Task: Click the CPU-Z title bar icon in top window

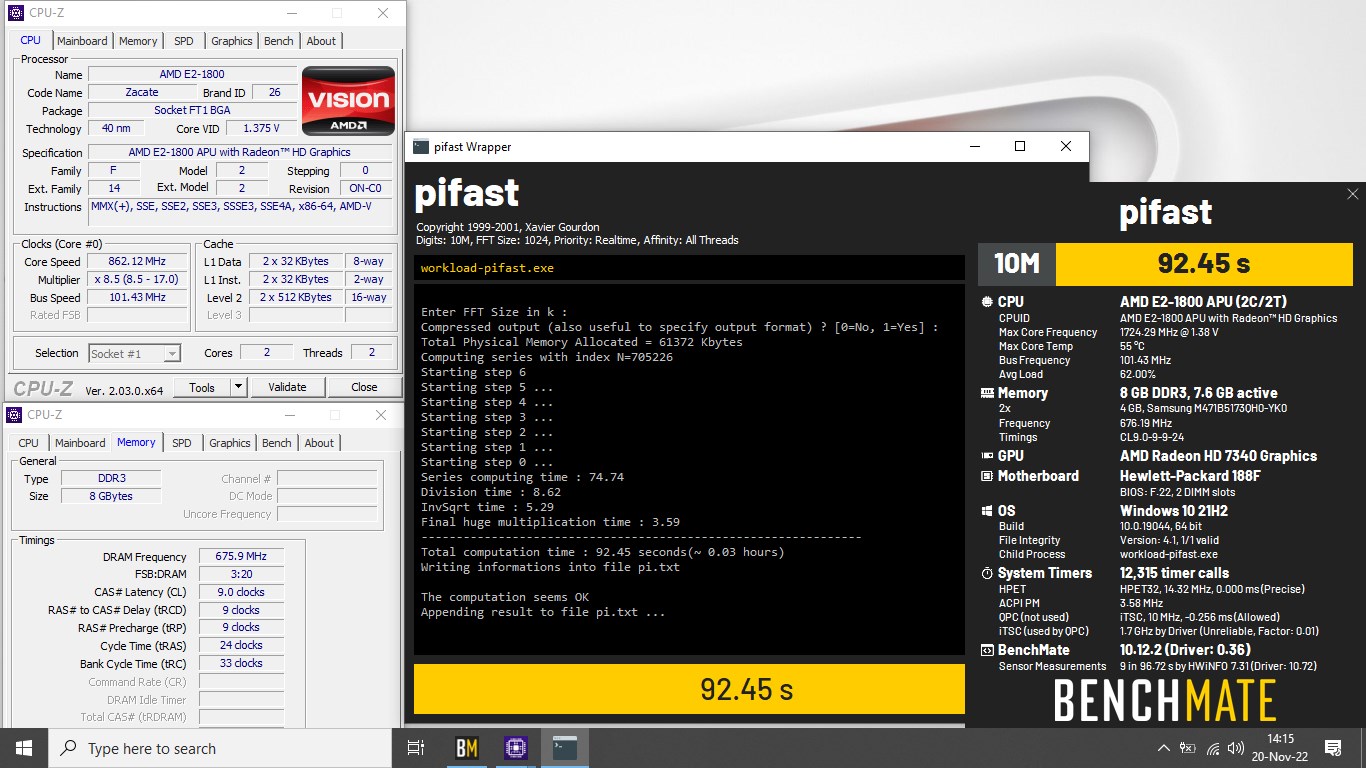Action: 16,13
